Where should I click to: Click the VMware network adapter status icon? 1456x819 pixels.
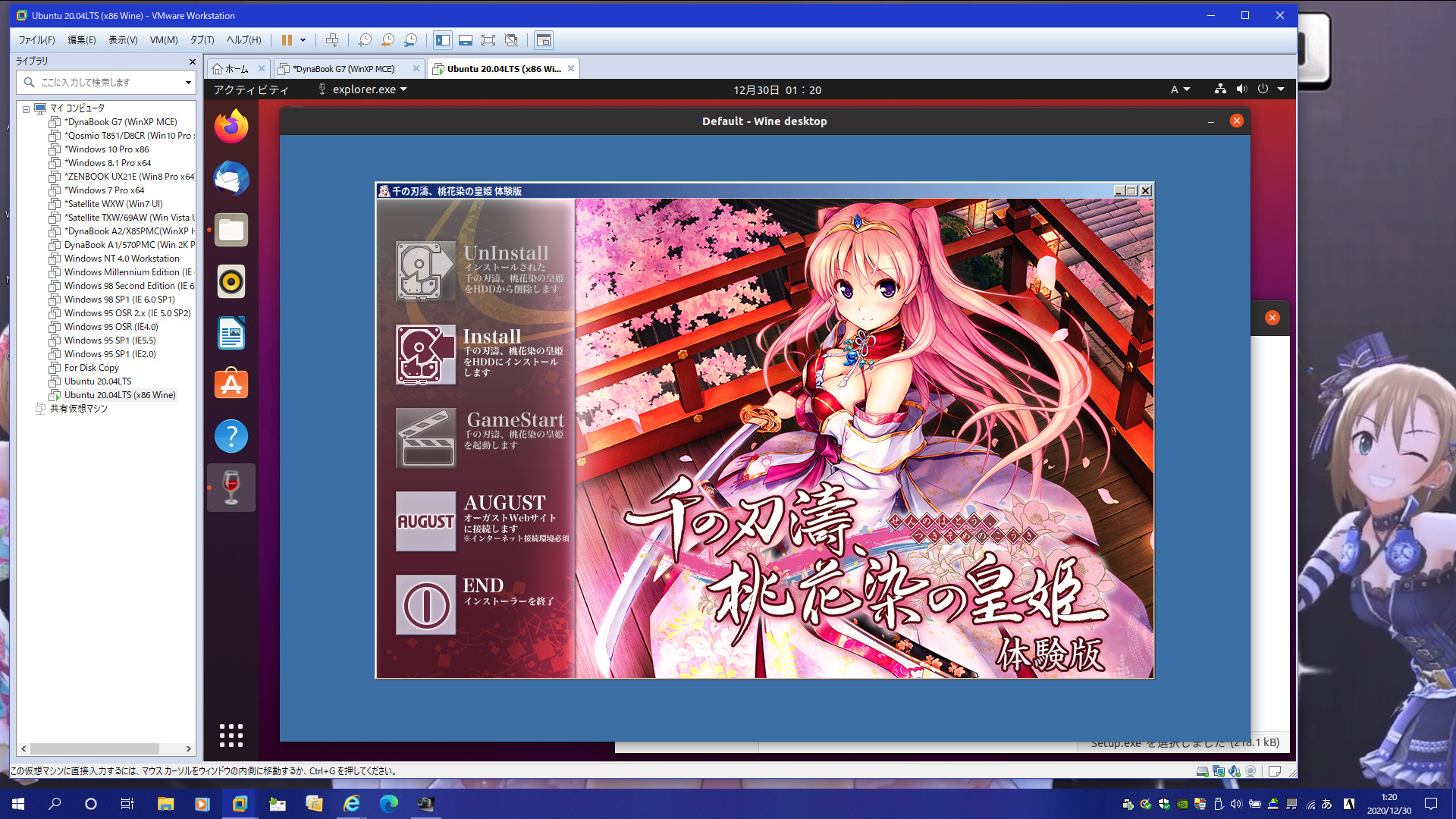coord(1219,771)
